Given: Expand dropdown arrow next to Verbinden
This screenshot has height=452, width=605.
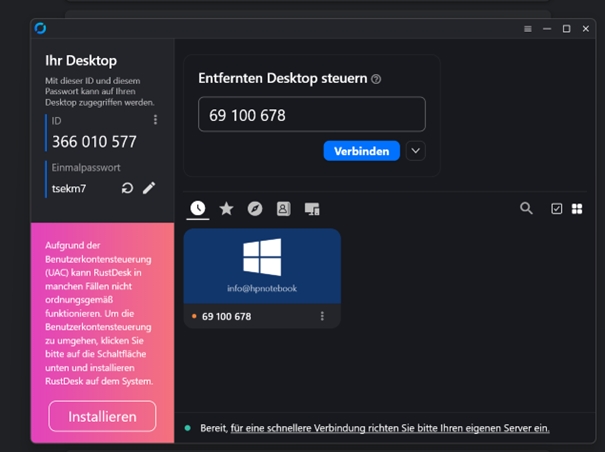Looking at the screenshot, I should [416, 151].
